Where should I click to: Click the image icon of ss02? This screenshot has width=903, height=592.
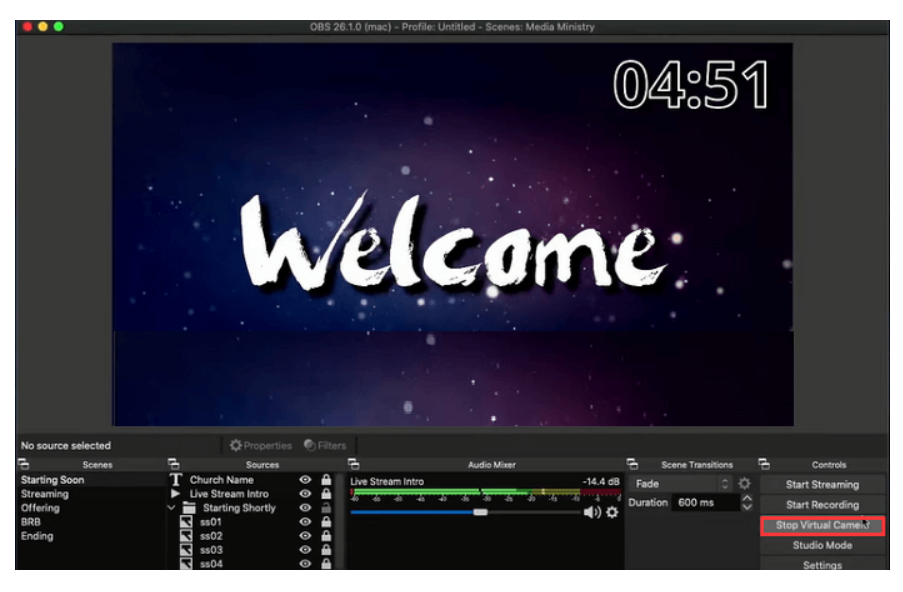(x=186, y=536)
